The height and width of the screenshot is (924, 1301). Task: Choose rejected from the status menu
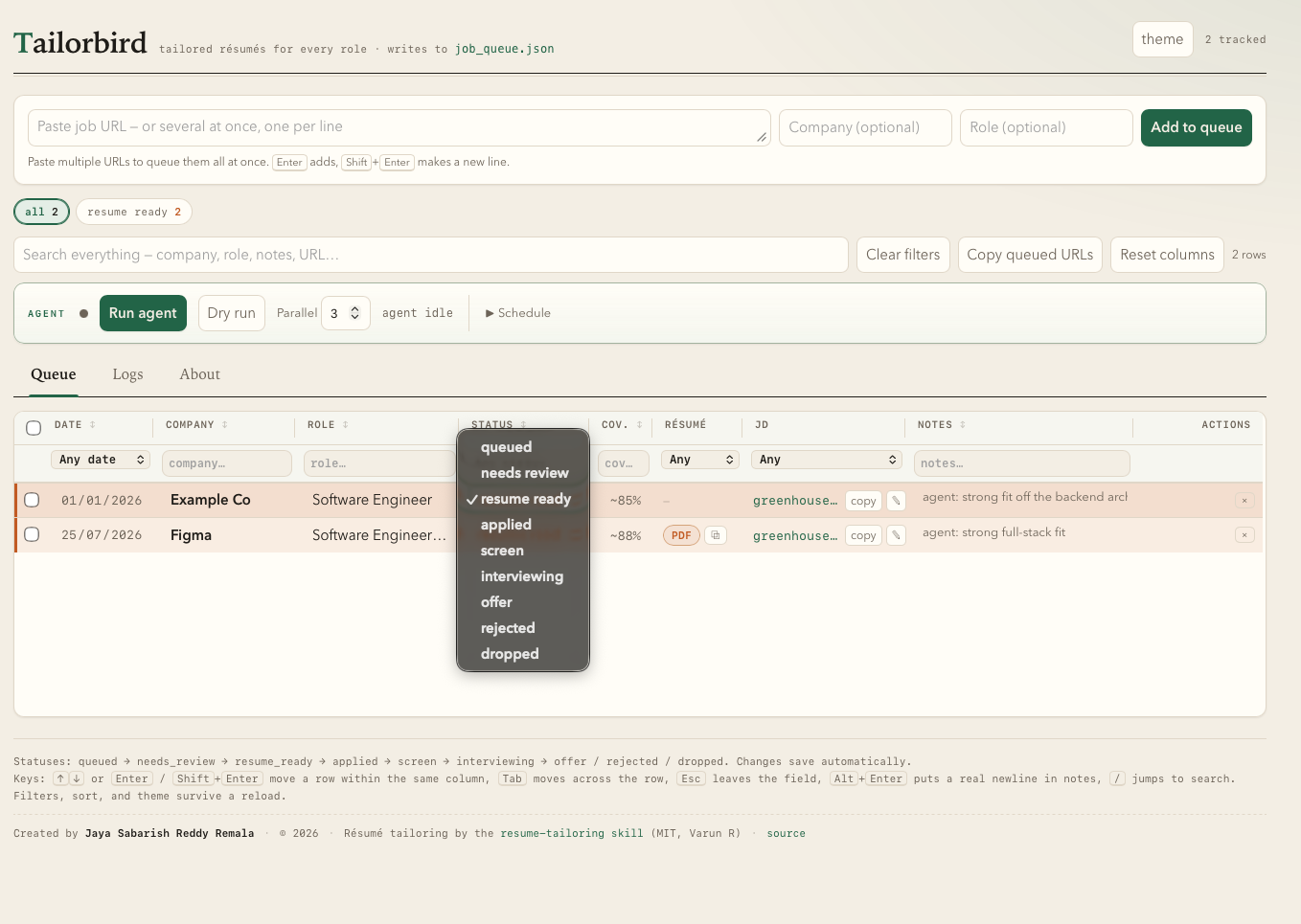[523, 628]
